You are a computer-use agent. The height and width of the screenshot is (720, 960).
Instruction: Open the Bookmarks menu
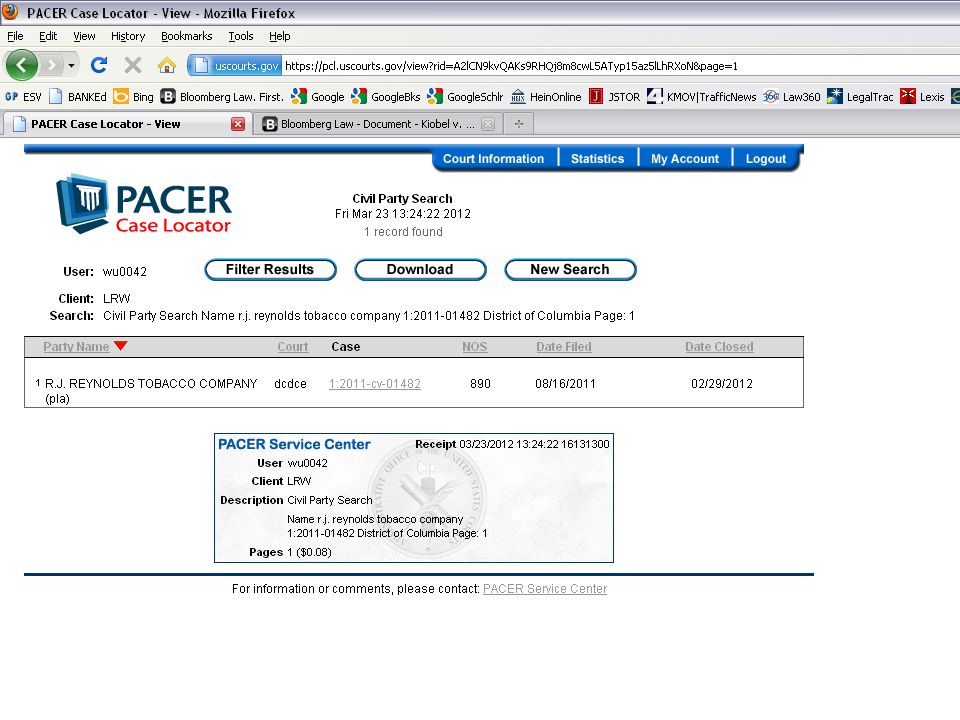click(186, 36)
